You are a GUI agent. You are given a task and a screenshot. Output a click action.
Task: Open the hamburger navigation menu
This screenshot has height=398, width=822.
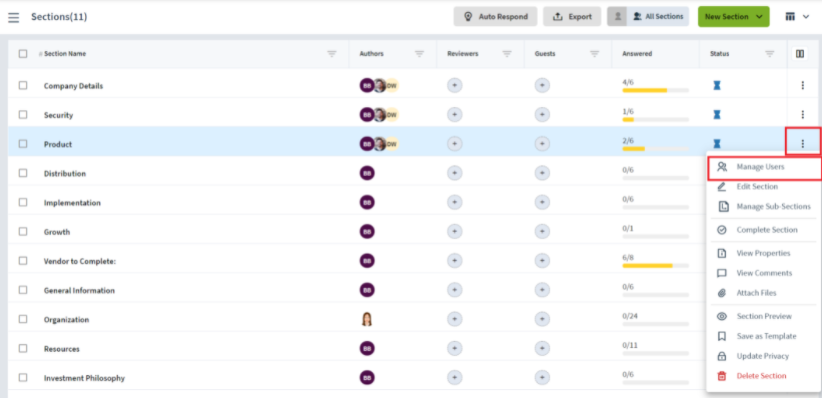(14, 17)
